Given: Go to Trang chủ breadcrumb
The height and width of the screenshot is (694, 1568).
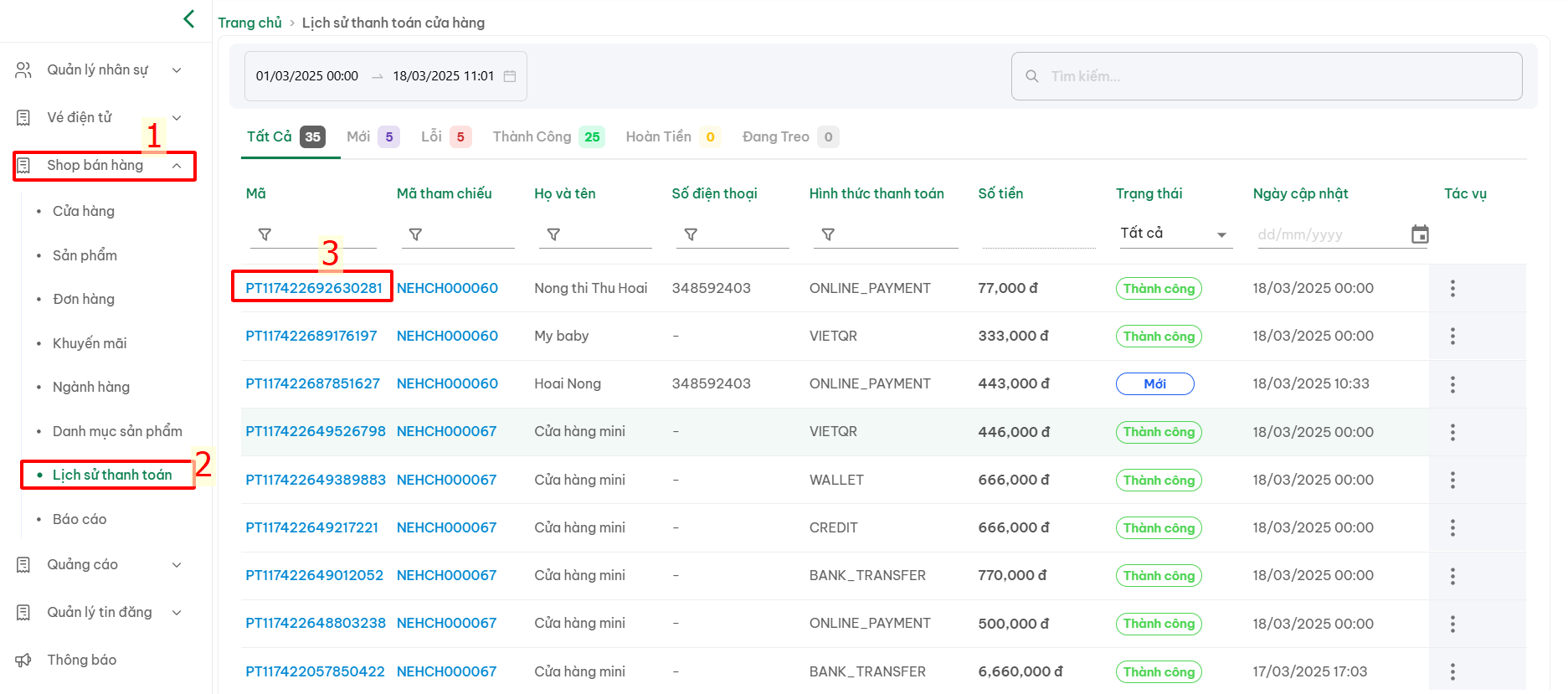Looking at the screenshot, I should click(249, 23).
